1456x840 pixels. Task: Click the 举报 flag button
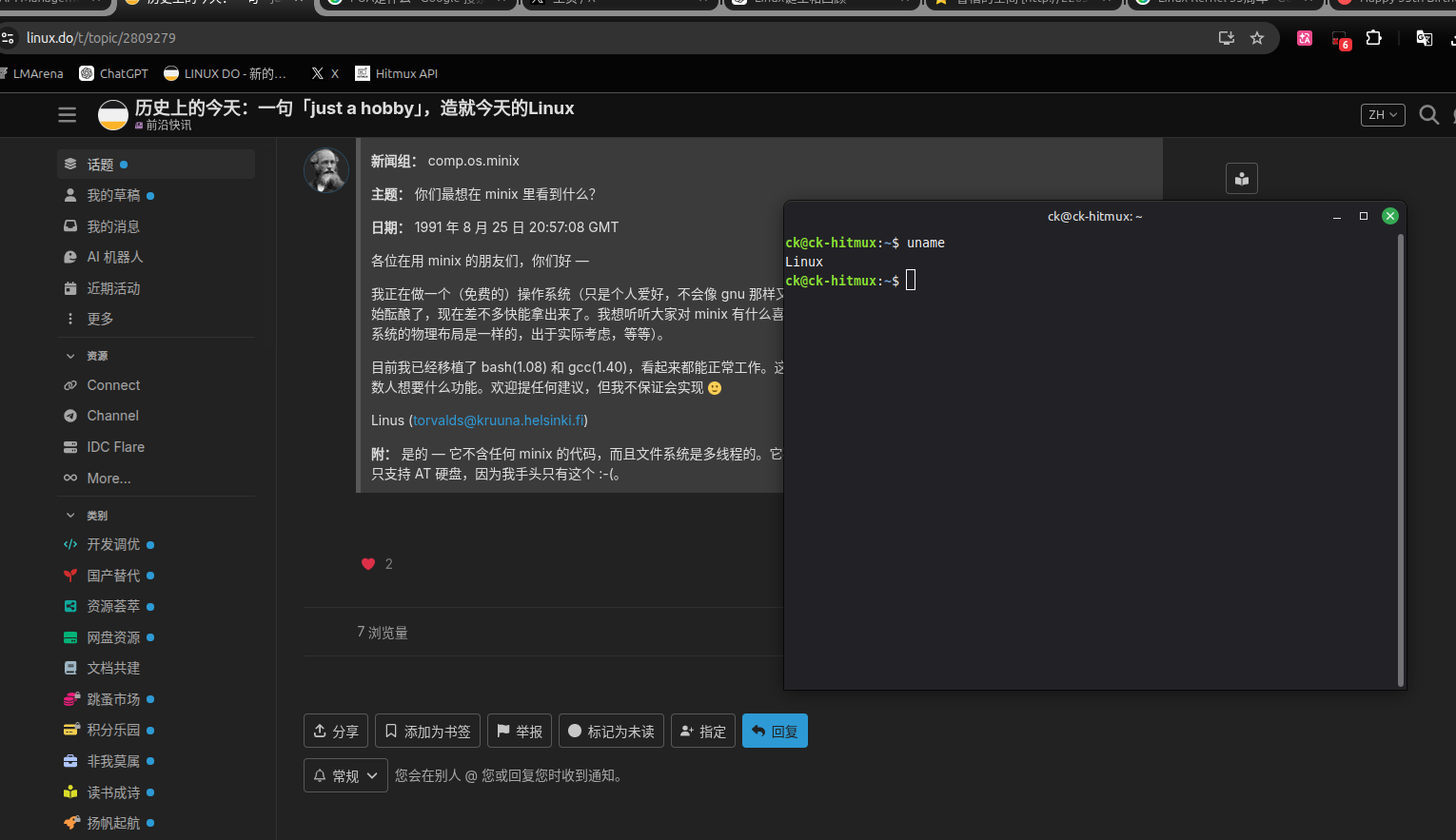(520, 731)
